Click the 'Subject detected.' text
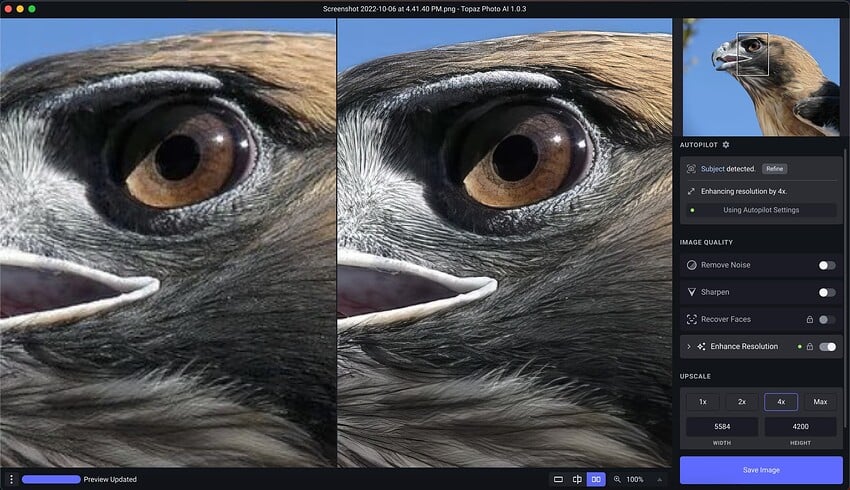Image resolution: width=850 pixels, height=490 pixels. pos(728,169)
